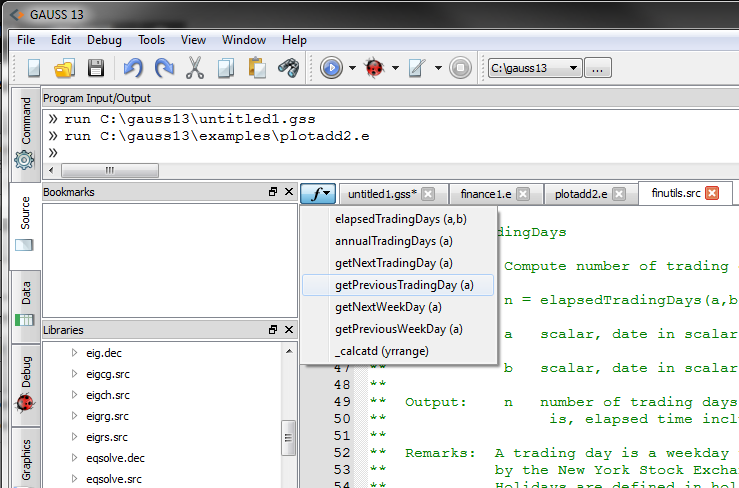This screenshot has height=488, width=739.
Task: Select finance1.e editor tab
Action: (x=486, y=194)
